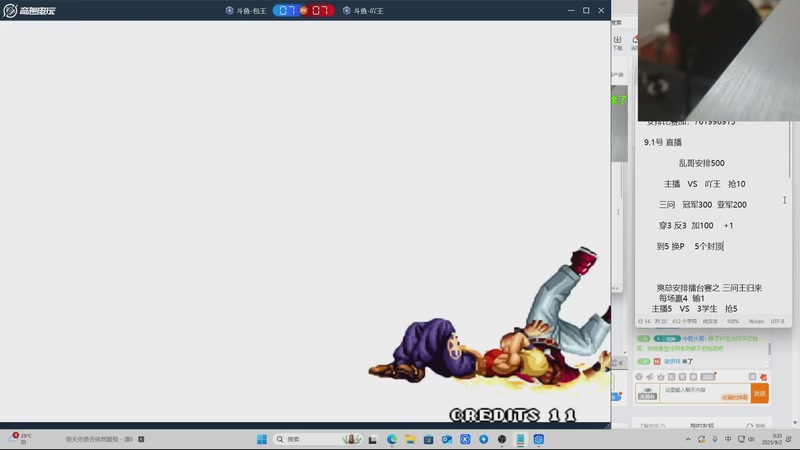Click the player badge next to 斗鱼-包王
The height and width of the screenshot is (450, 800).
coord(230,10)
